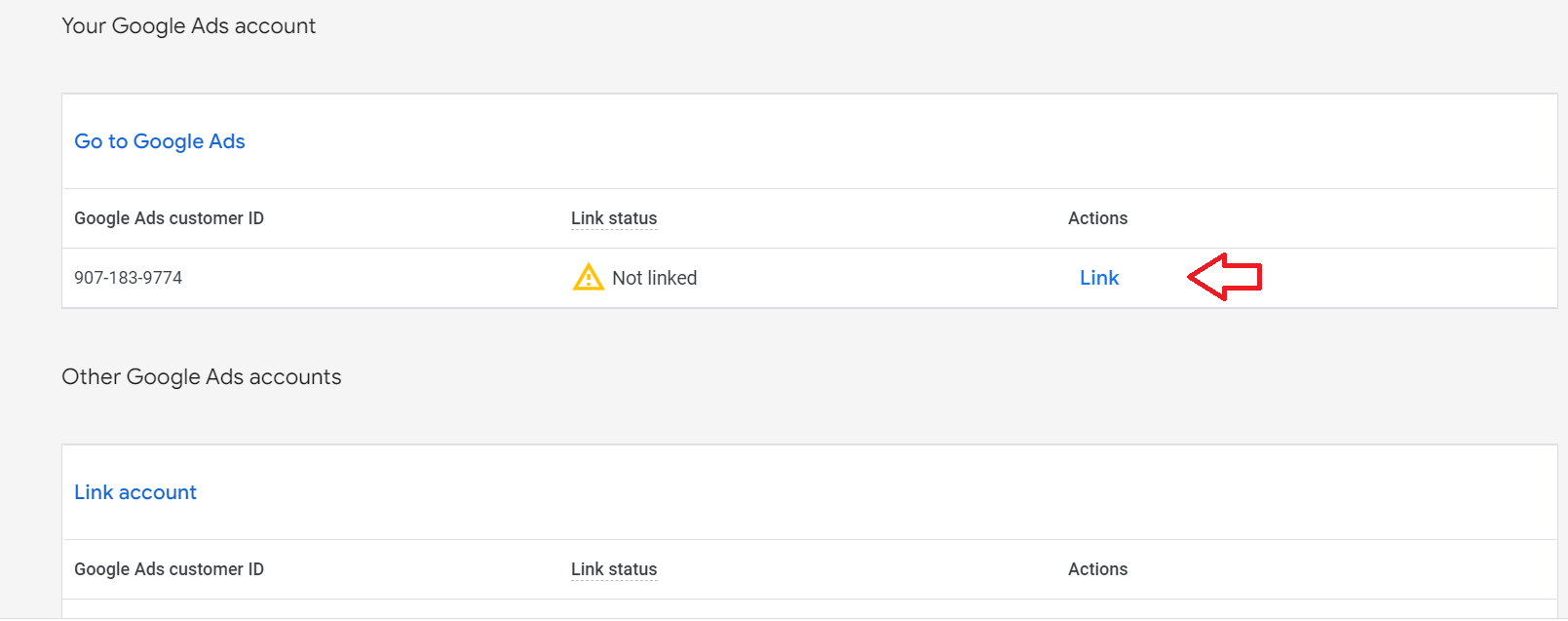
Task: Open the Link account link
Action: [135, 492]
